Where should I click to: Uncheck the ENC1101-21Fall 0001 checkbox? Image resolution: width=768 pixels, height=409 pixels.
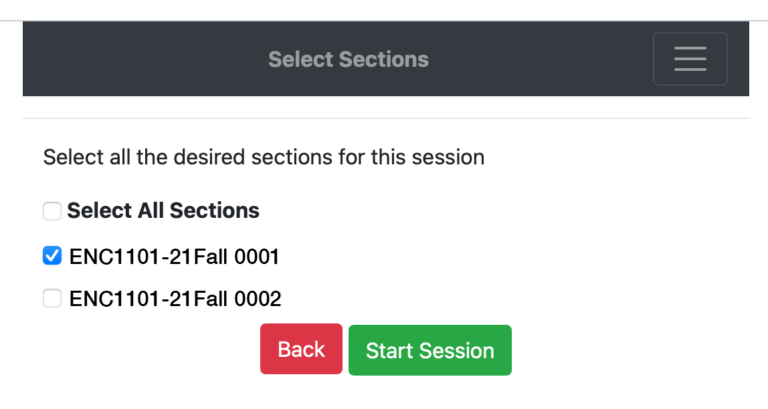(x=52, y=256)
